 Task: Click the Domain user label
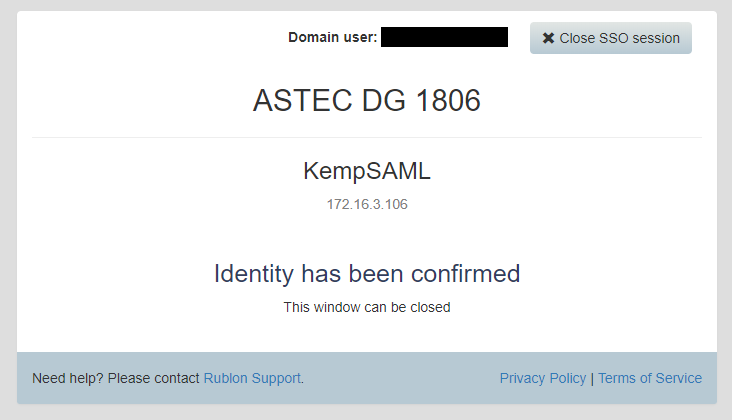point(332,37)
